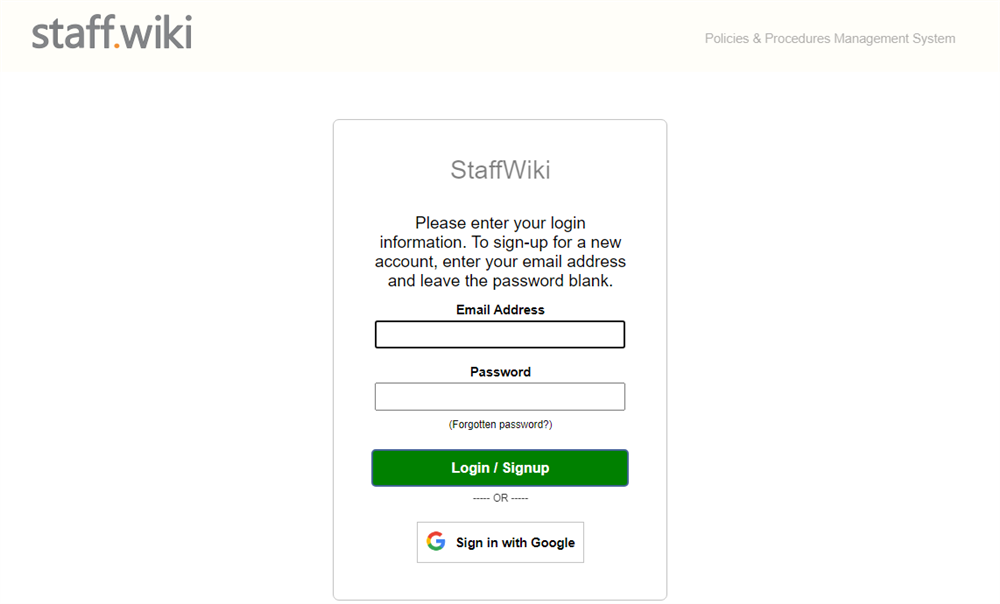Click 'Please enter your login' instruction line
The height and width of the screenshot is (604, 1000).
500,223
